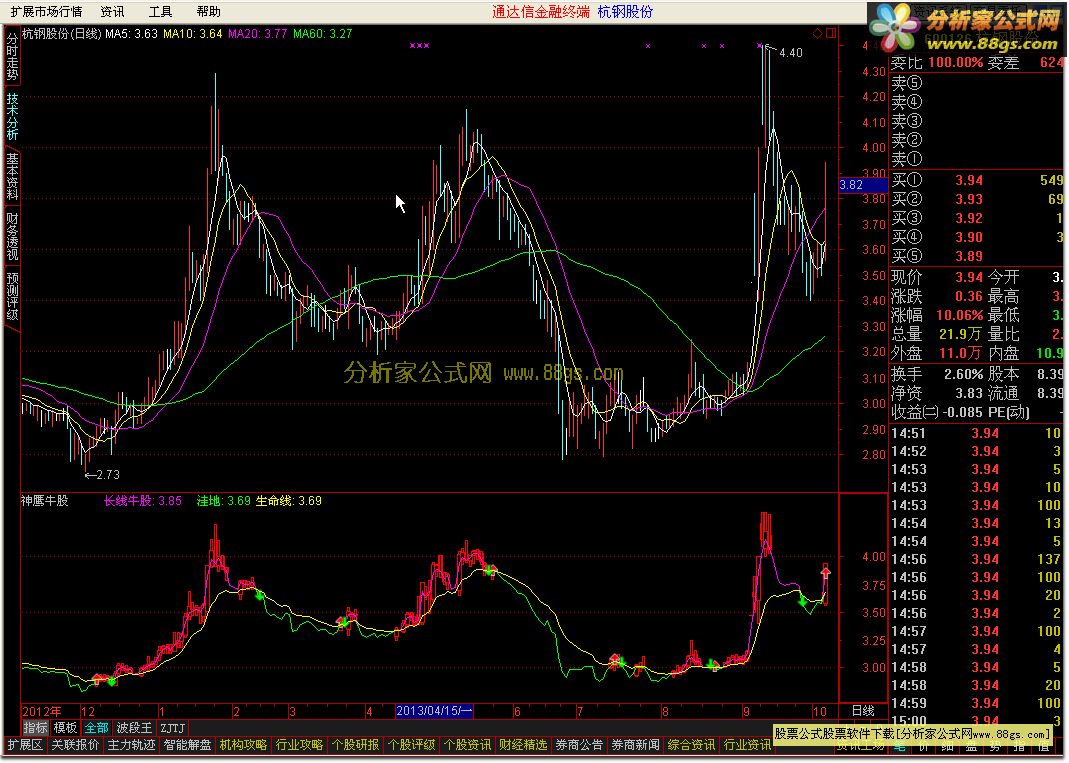
Task: Click the 买⑤ bid price 3.89
Action: 969,256
